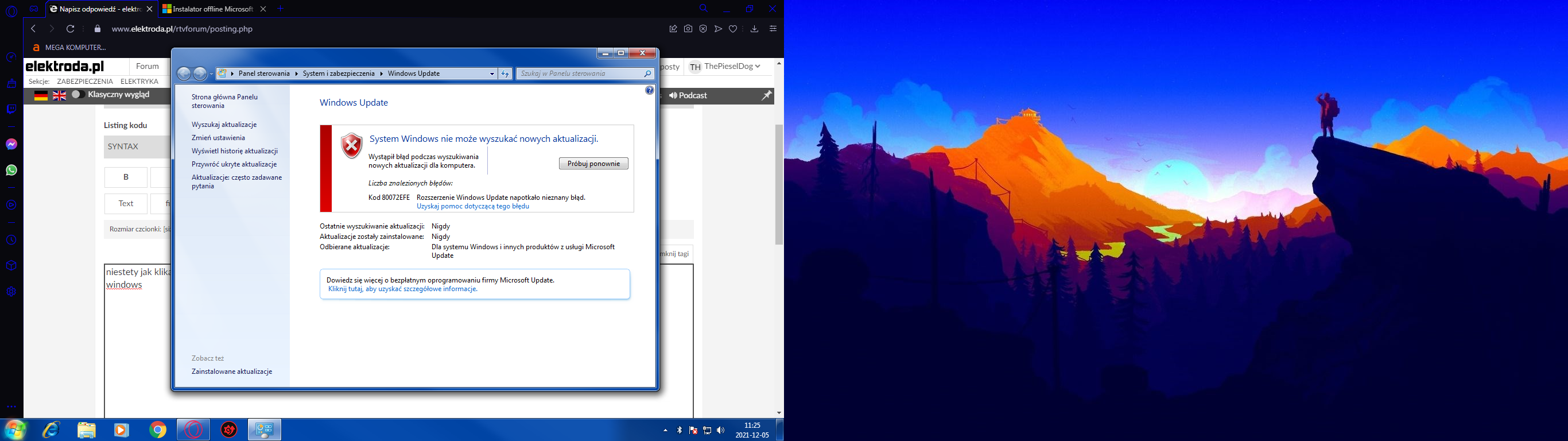Switch to the Napisz odpowiedź tab
The image size is (1568, 441).
point(101,9)
